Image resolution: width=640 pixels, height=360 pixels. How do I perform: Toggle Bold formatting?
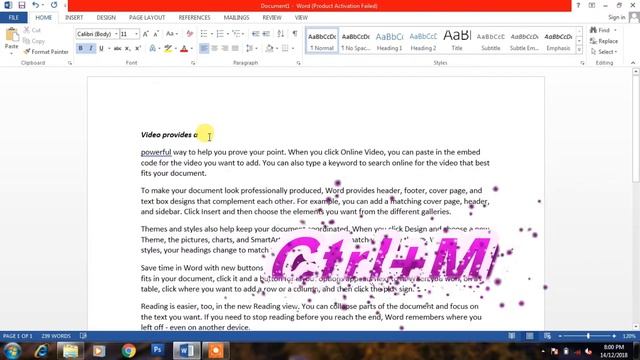coord(80,49)
